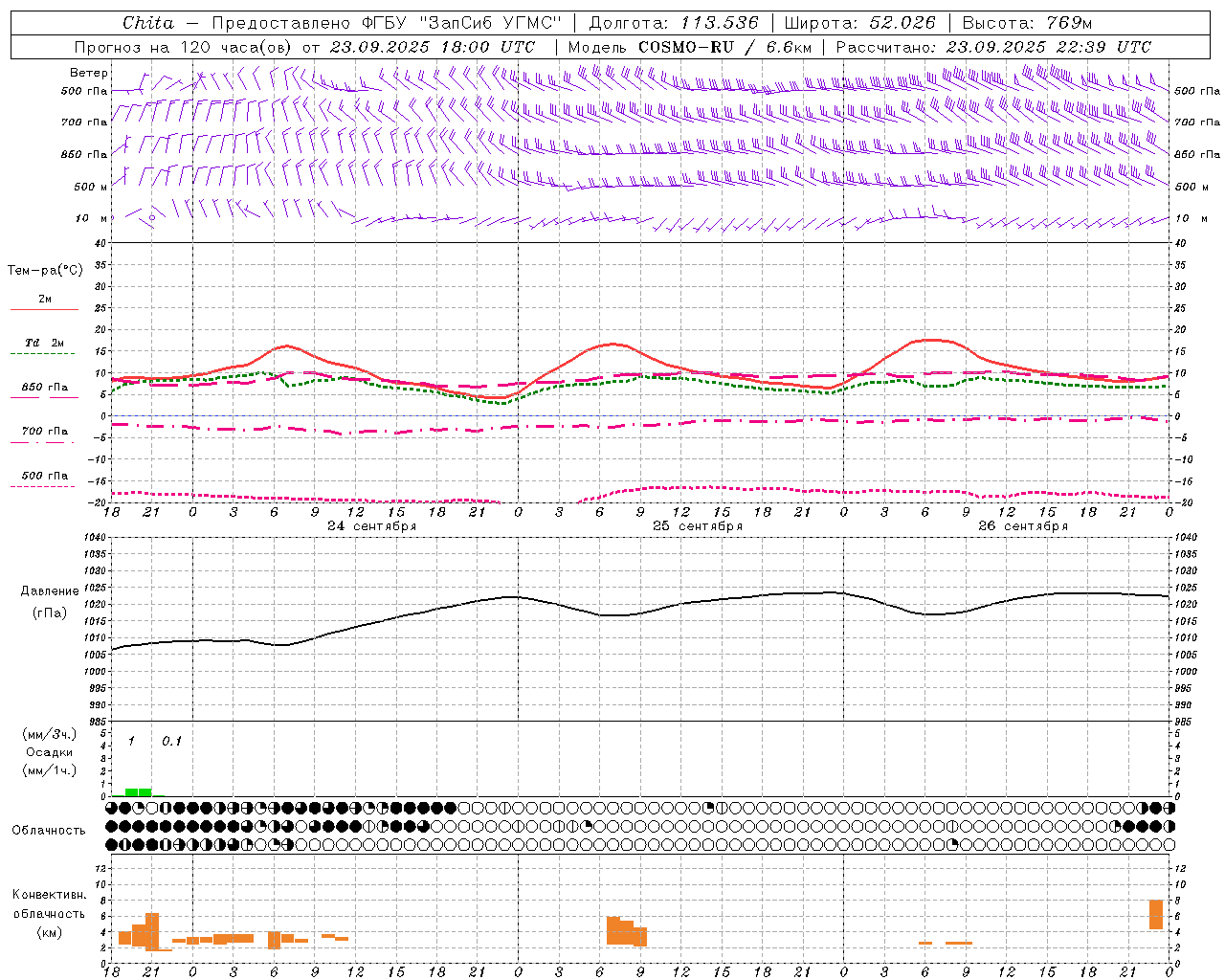Click the 850 гПа temperature legend entry
Viewport: 1225px width, 980px height.
tap(44, 388)
